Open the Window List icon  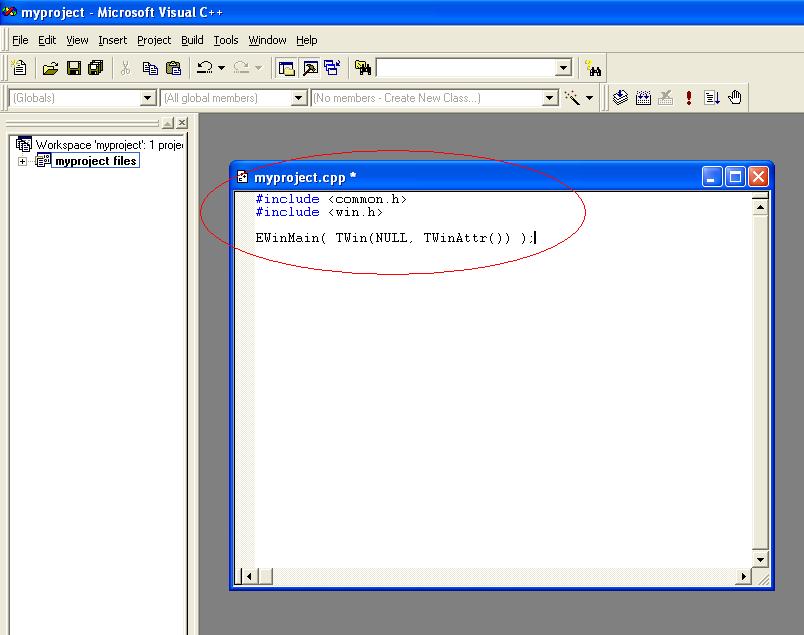coord(332,68)
